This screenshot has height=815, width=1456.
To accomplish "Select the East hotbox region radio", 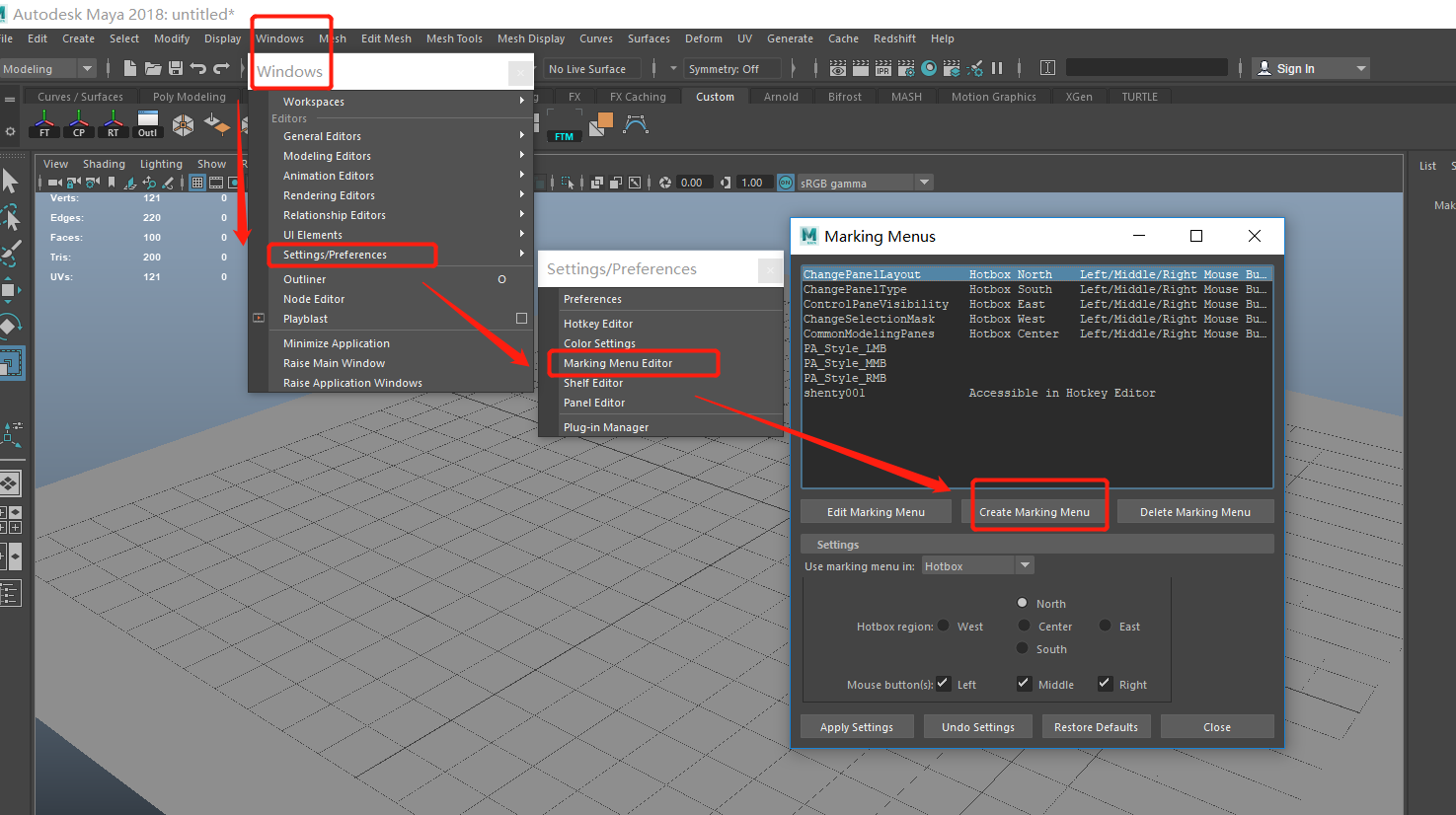I will pyautogui.click(x=1106, y=626).
